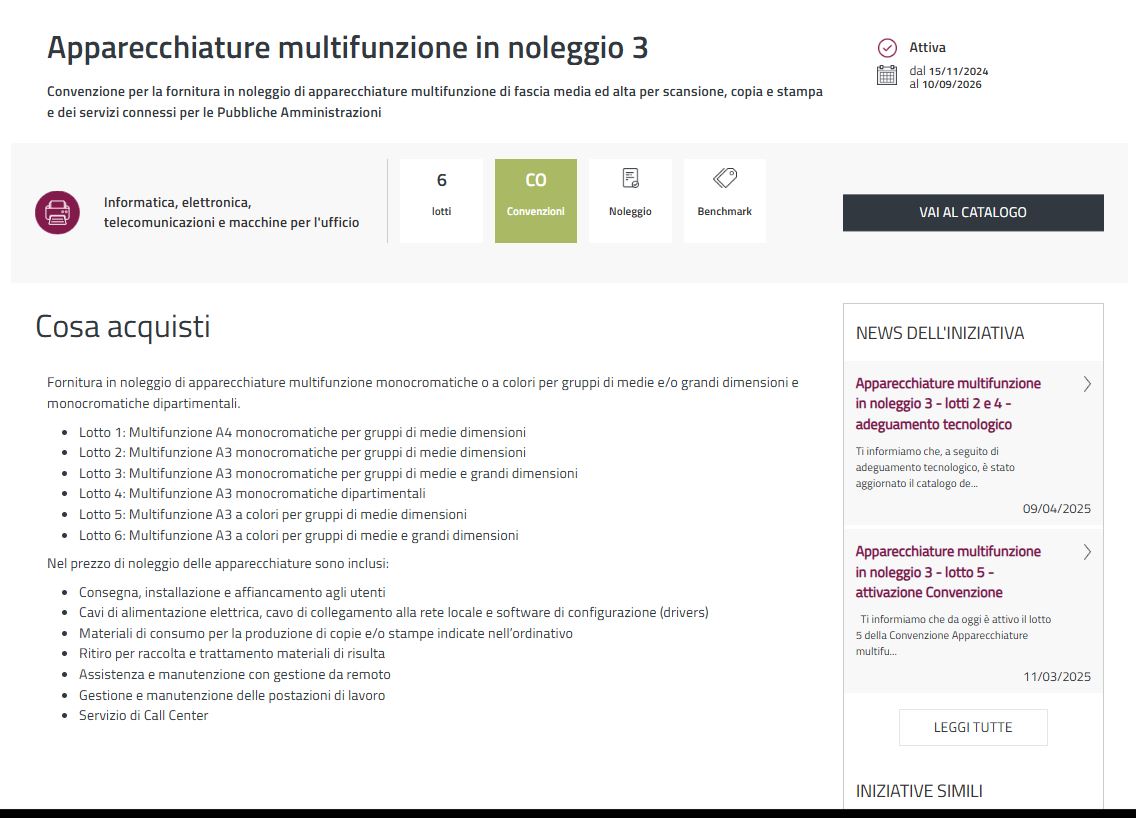
Task: Click the NEWS DELL'INIZIATIVA panel header
Action: pyautogui.click(x=939, y=333)
